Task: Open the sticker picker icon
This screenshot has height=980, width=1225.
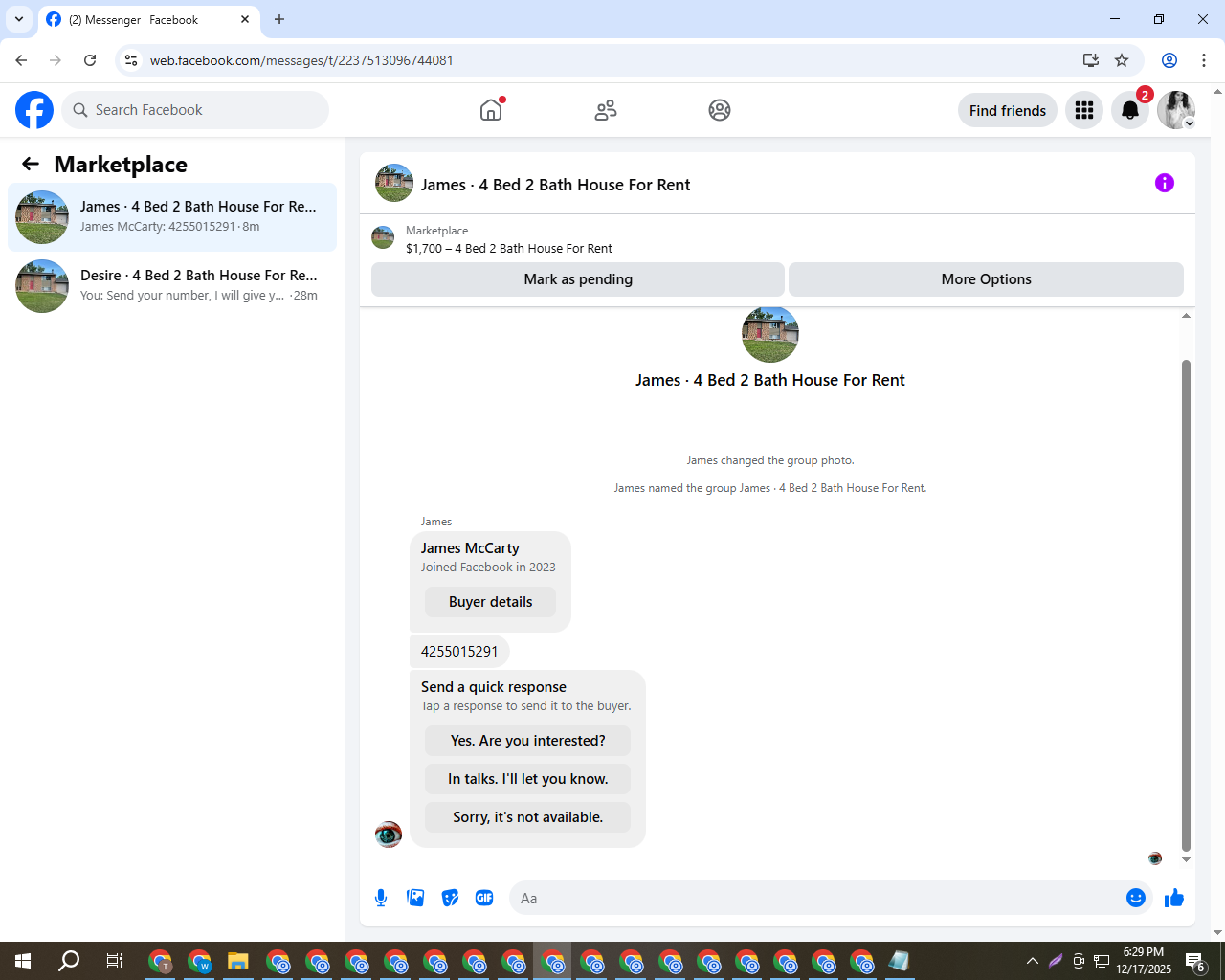Action: tap(450, 898)
